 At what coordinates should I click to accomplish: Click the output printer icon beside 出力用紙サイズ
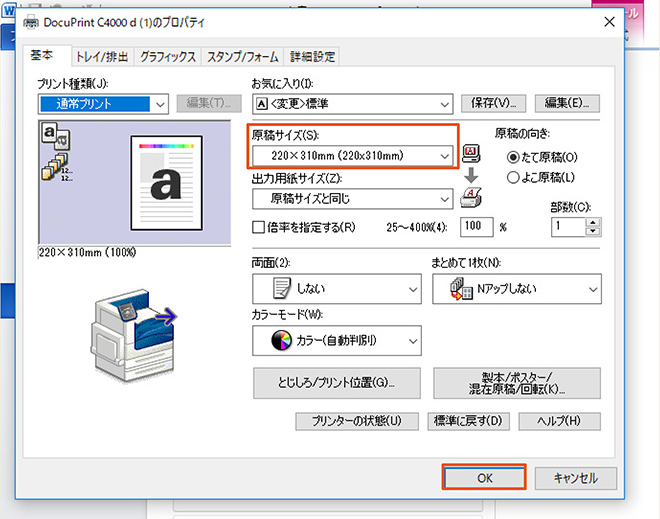coord(471,198)
